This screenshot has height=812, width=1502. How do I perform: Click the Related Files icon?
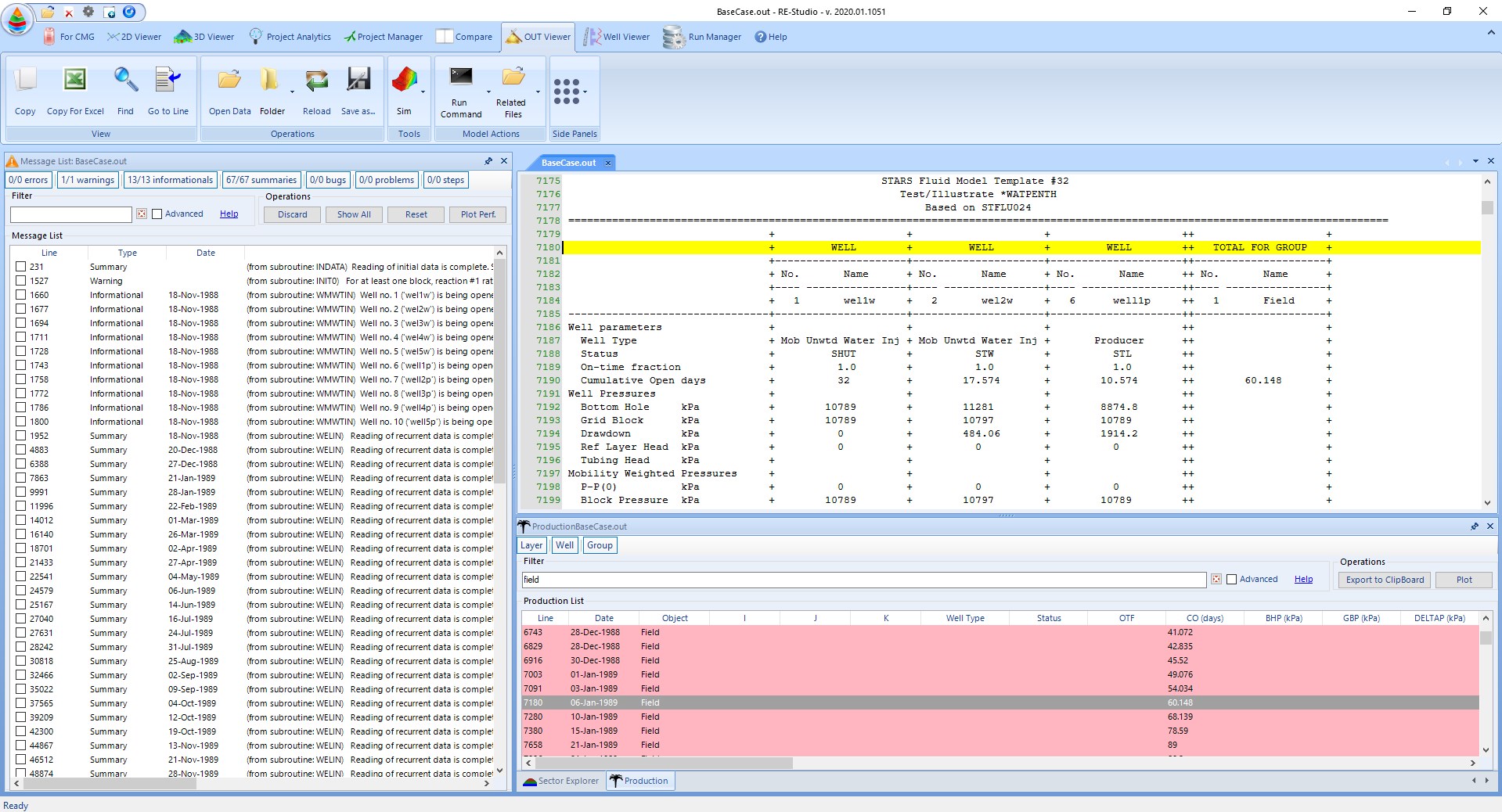[x=513, y=76]
